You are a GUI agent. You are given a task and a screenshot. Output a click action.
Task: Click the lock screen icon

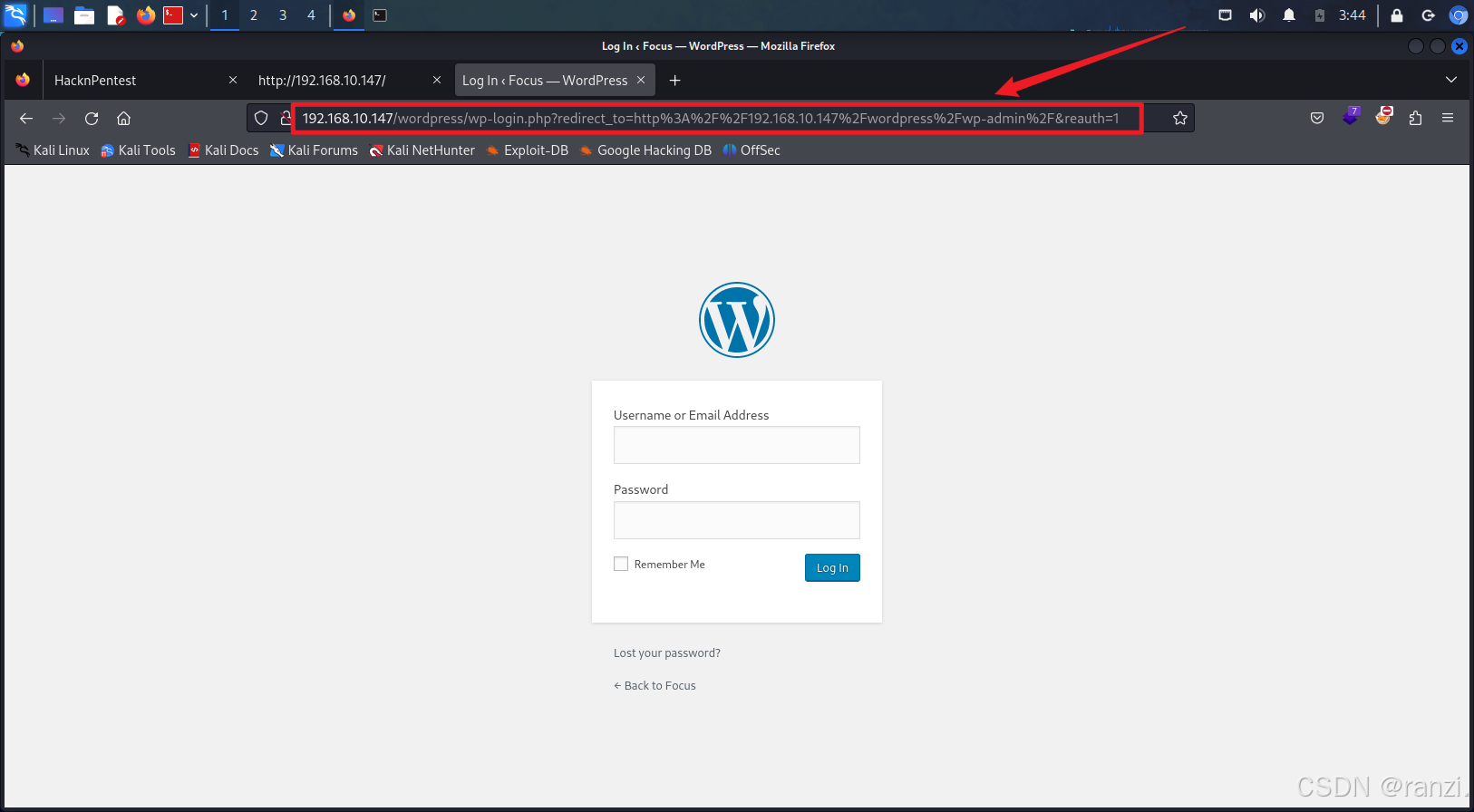click(x=1397, y=15)
